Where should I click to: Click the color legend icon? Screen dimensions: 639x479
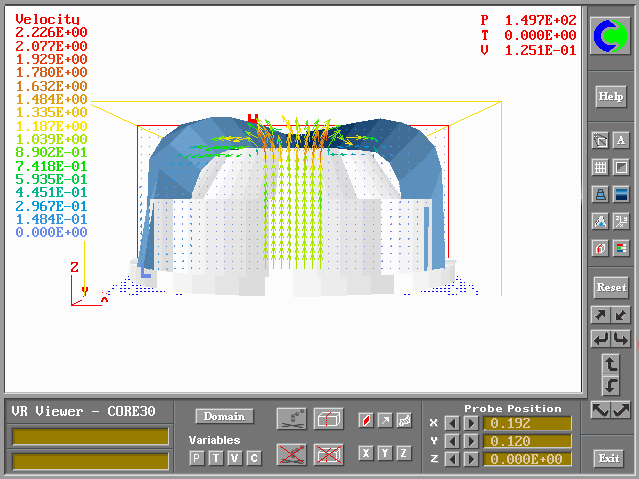[621, 247]
